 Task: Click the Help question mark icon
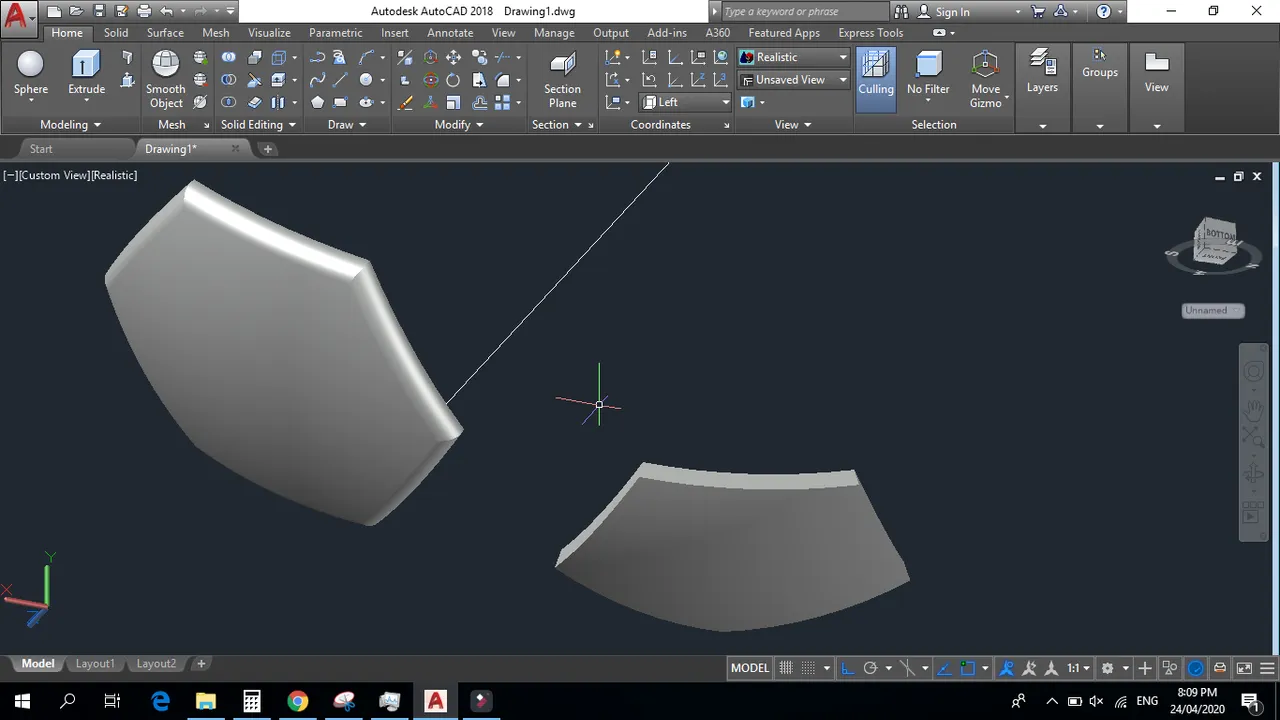(1104, 11)
